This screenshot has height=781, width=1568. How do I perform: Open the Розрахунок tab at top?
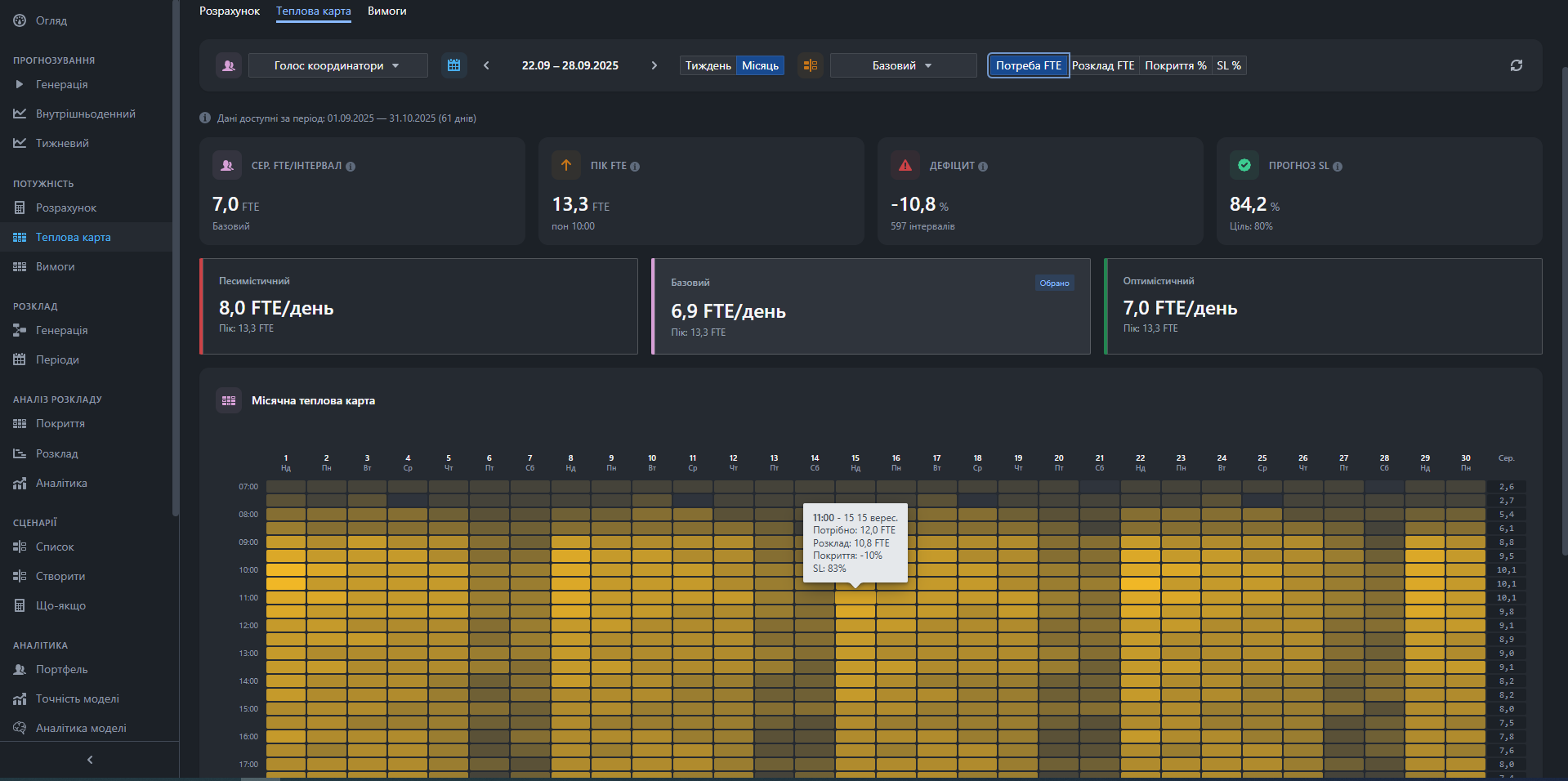click(x=230, y=11)
